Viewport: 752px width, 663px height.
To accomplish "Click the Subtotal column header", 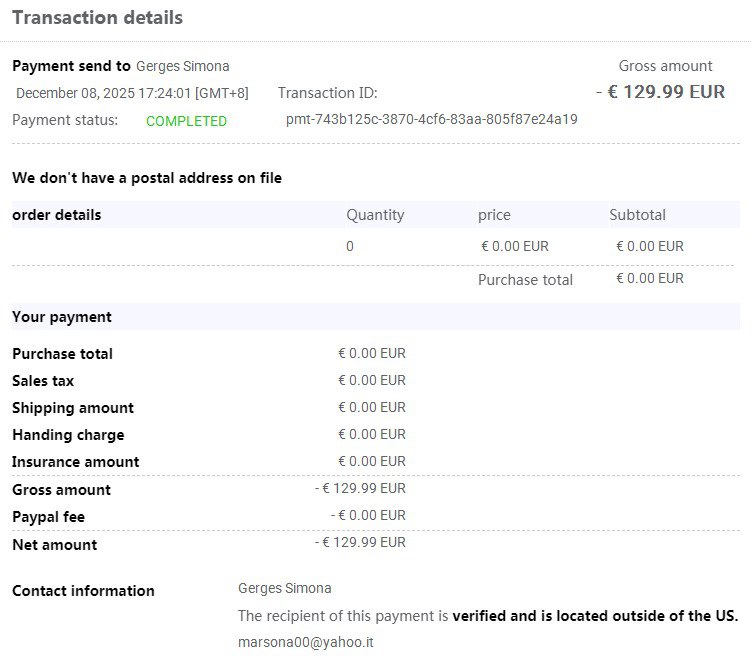I will [x=637, y=215].
